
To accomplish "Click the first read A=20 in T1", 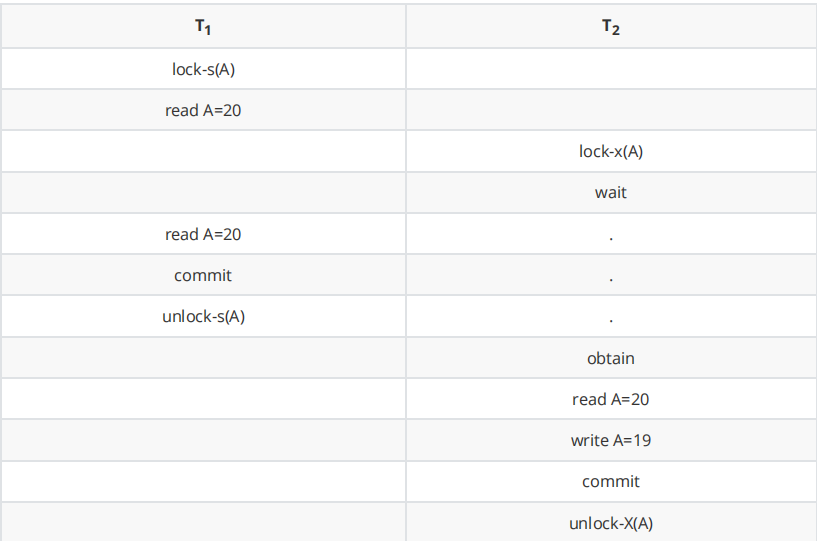I will (203, 110).
